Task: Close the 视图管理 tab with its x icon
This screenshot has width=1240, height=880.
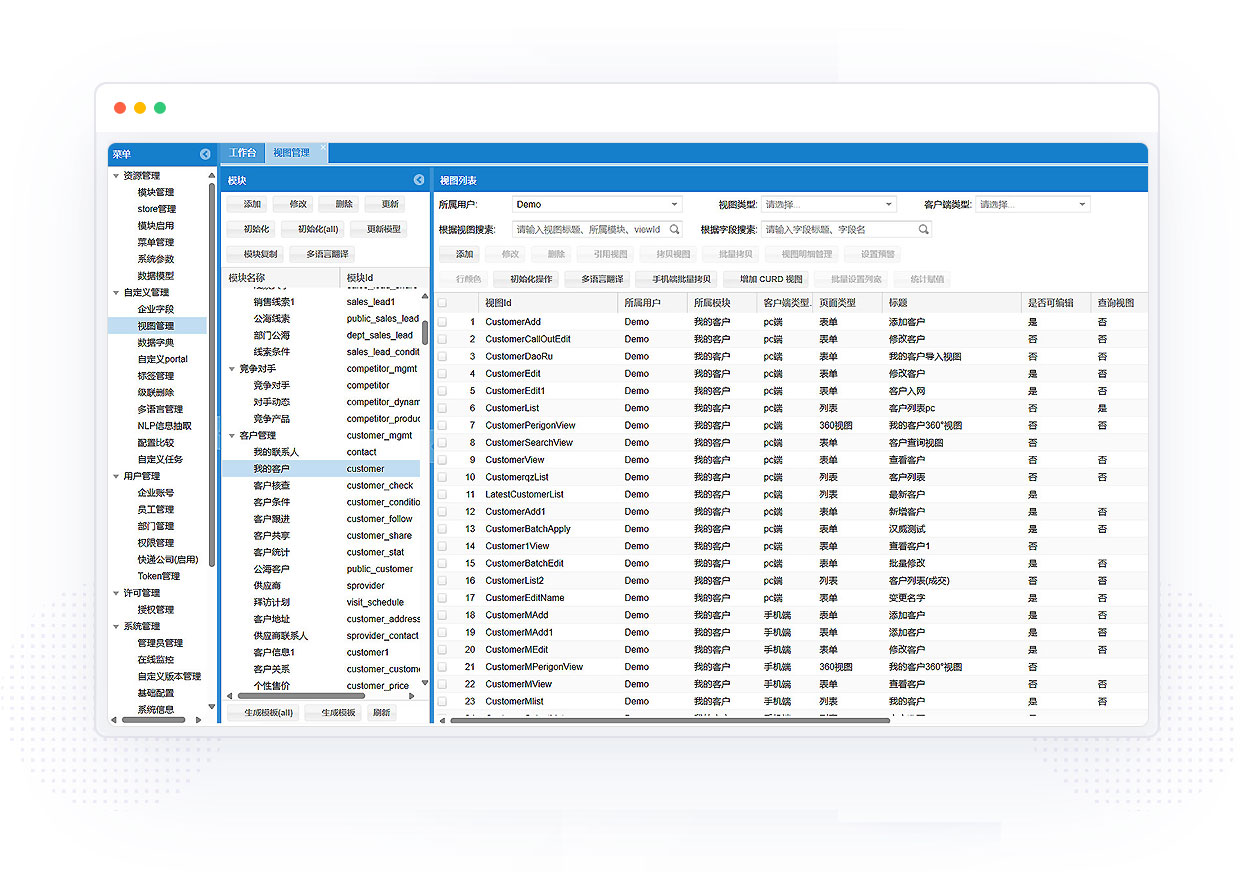Action: pos(322,150)
